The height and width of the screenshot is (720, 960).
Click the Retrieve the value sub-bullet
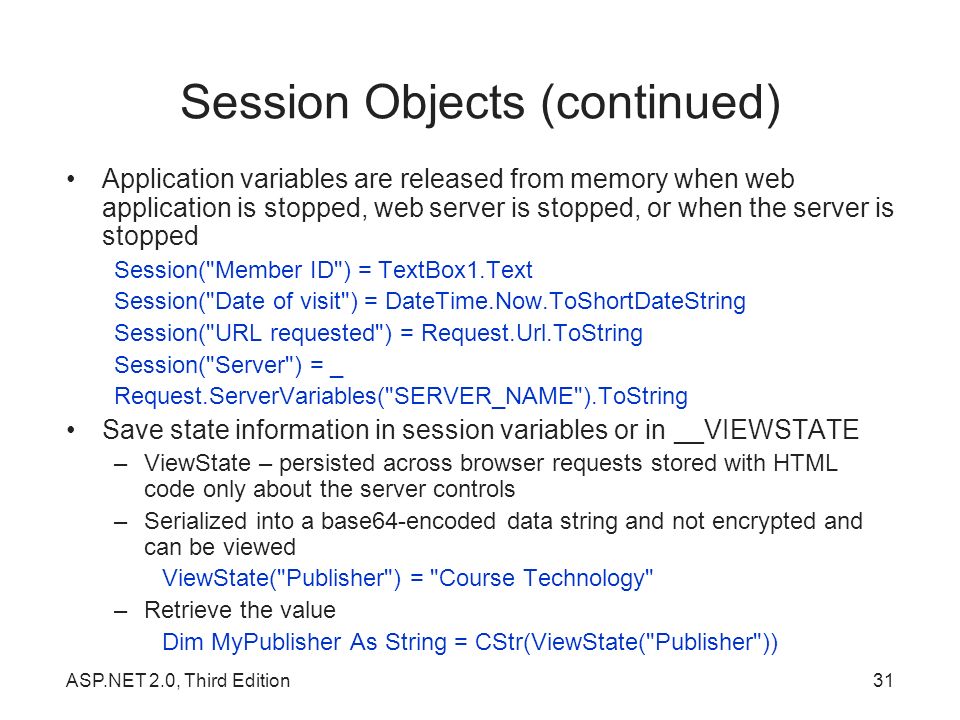(239, 610)
